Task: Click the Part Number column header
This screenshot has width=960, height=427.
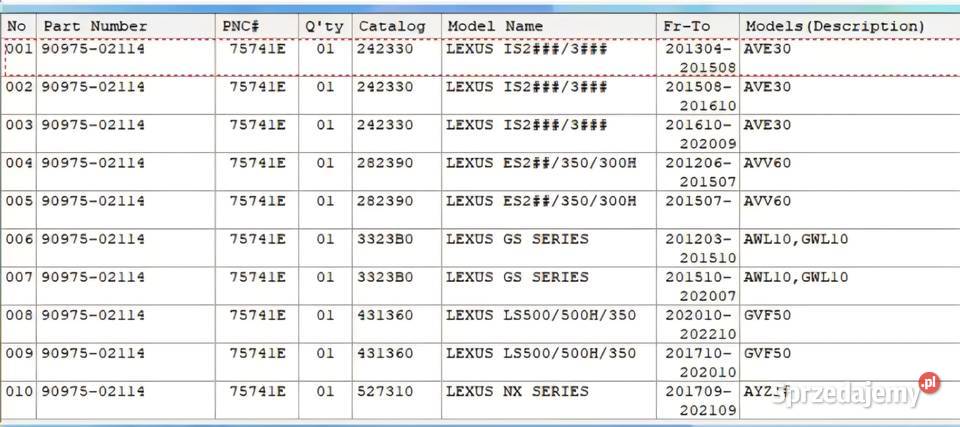Action: click(95, 26)
